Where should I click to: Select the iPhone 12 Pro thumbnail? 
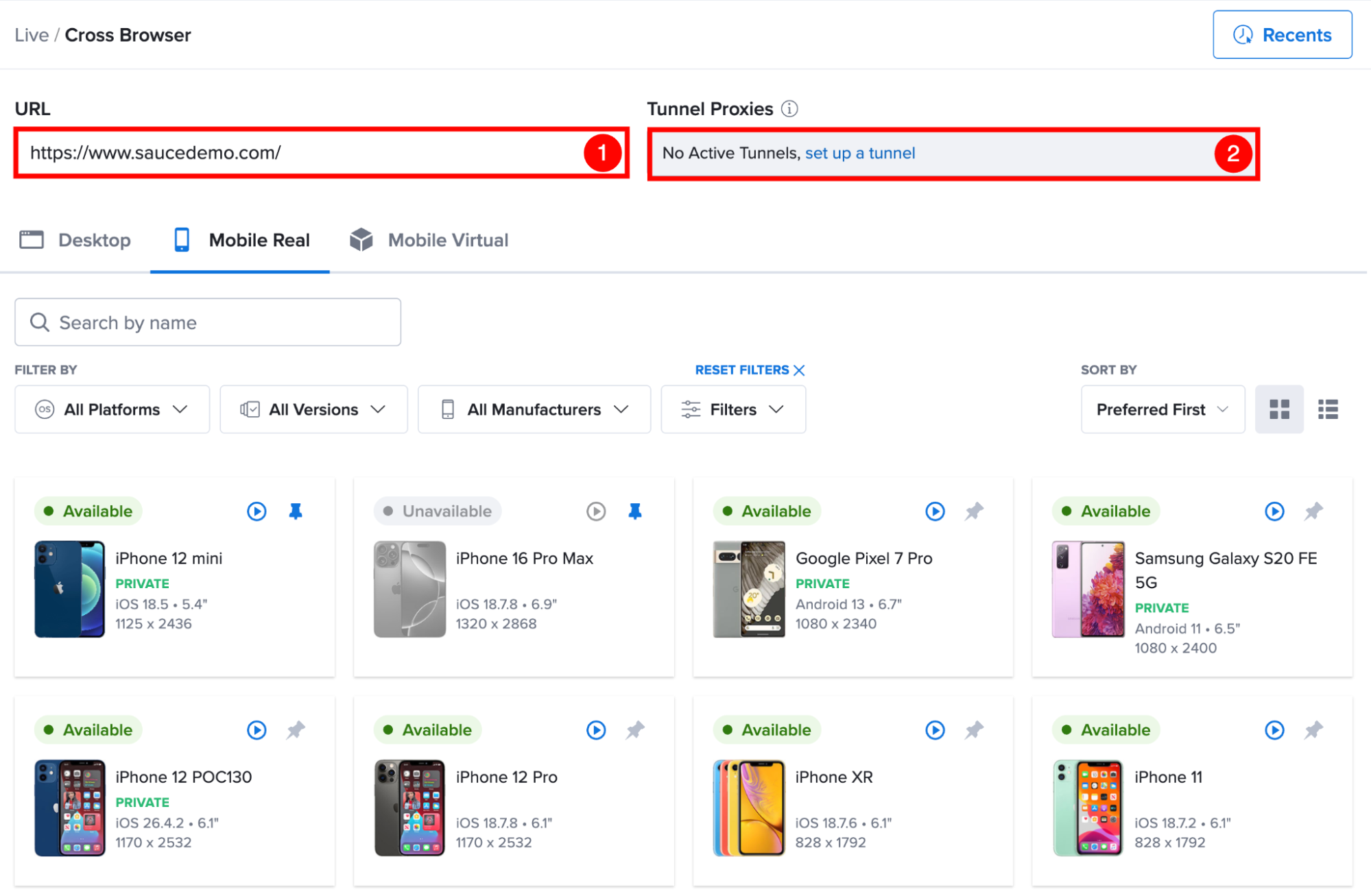[409, 808]
